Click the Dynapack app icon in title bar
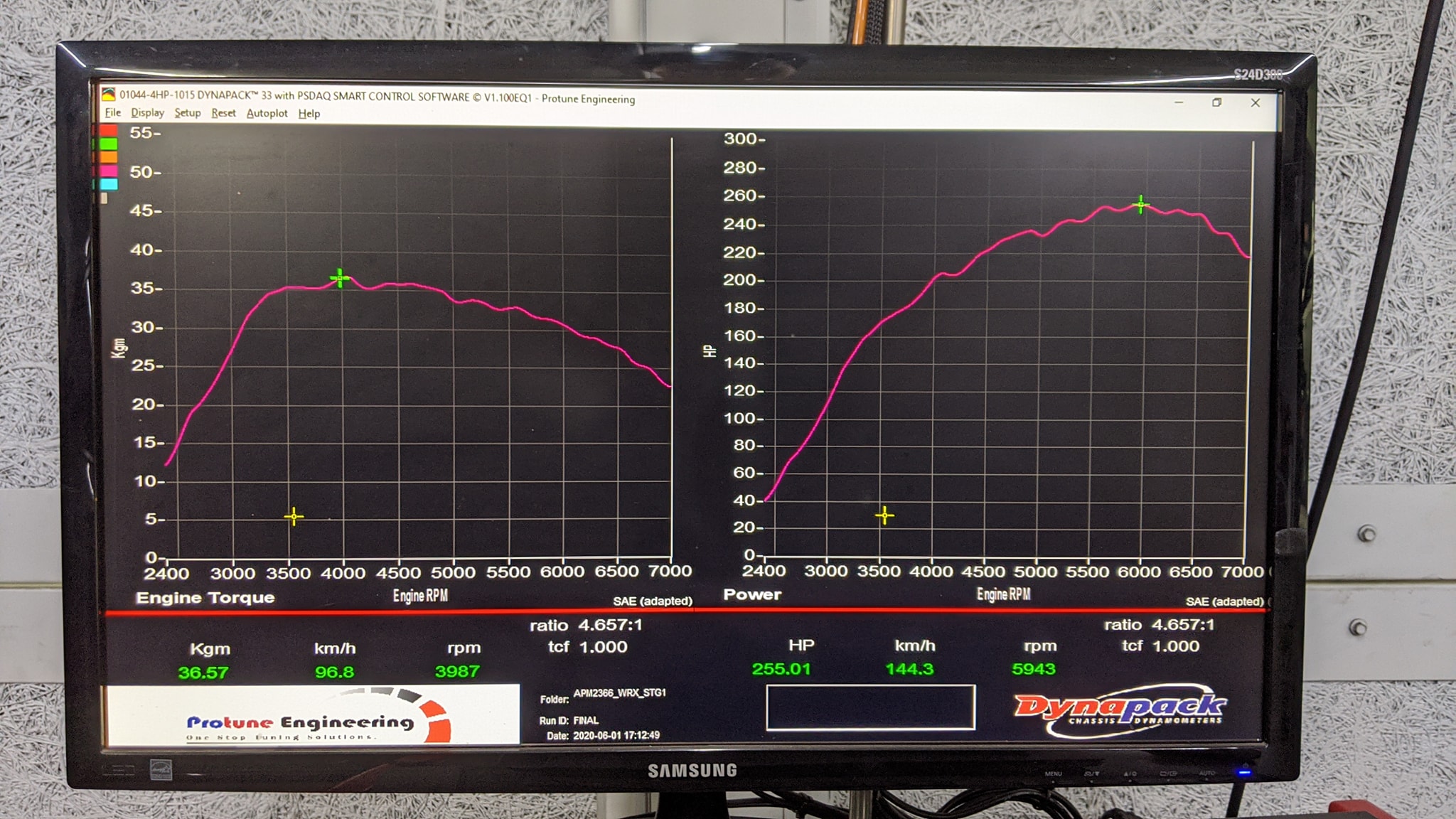Image resolution: width=1456 pixels, height=819 pixels. (x=108, y=95)
